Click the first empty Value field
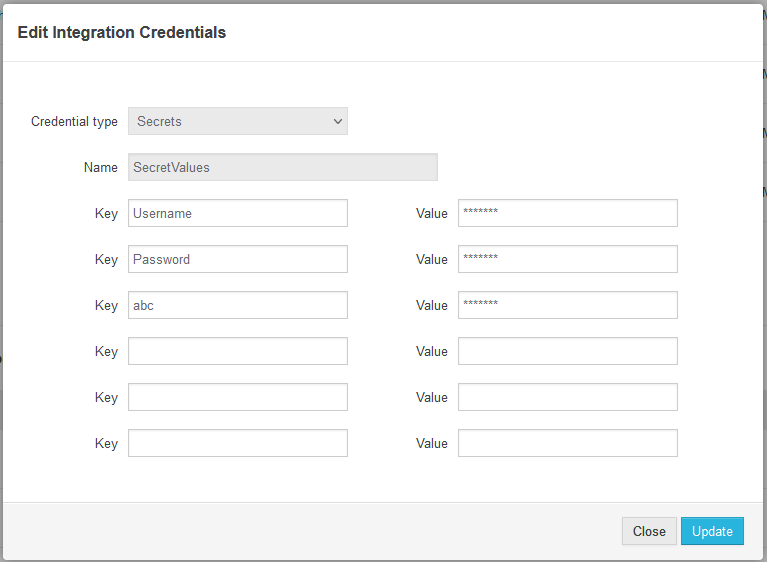This screenshot has width=767, height=562. (567, 351)
